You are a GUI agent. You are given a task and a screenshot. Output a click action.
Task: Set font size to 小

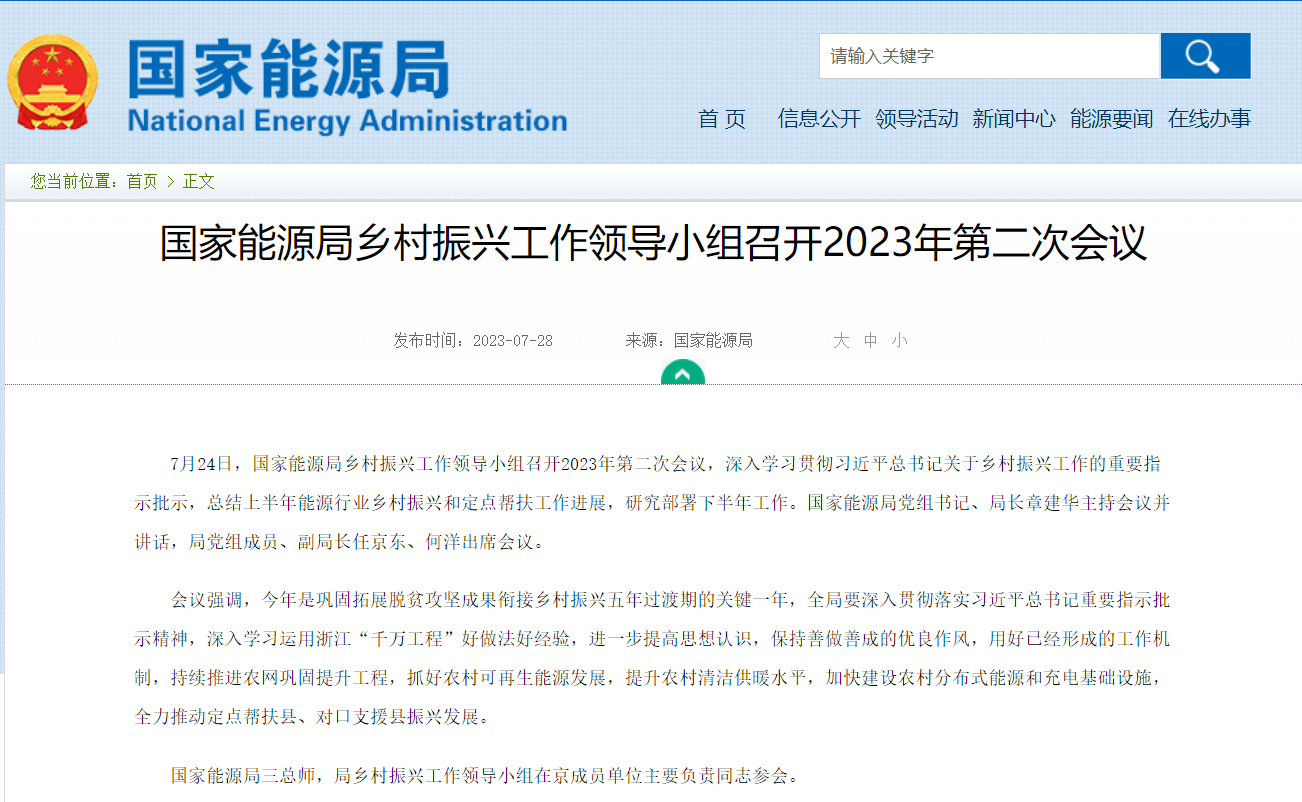pyautogui.click(x=899, y=341)
